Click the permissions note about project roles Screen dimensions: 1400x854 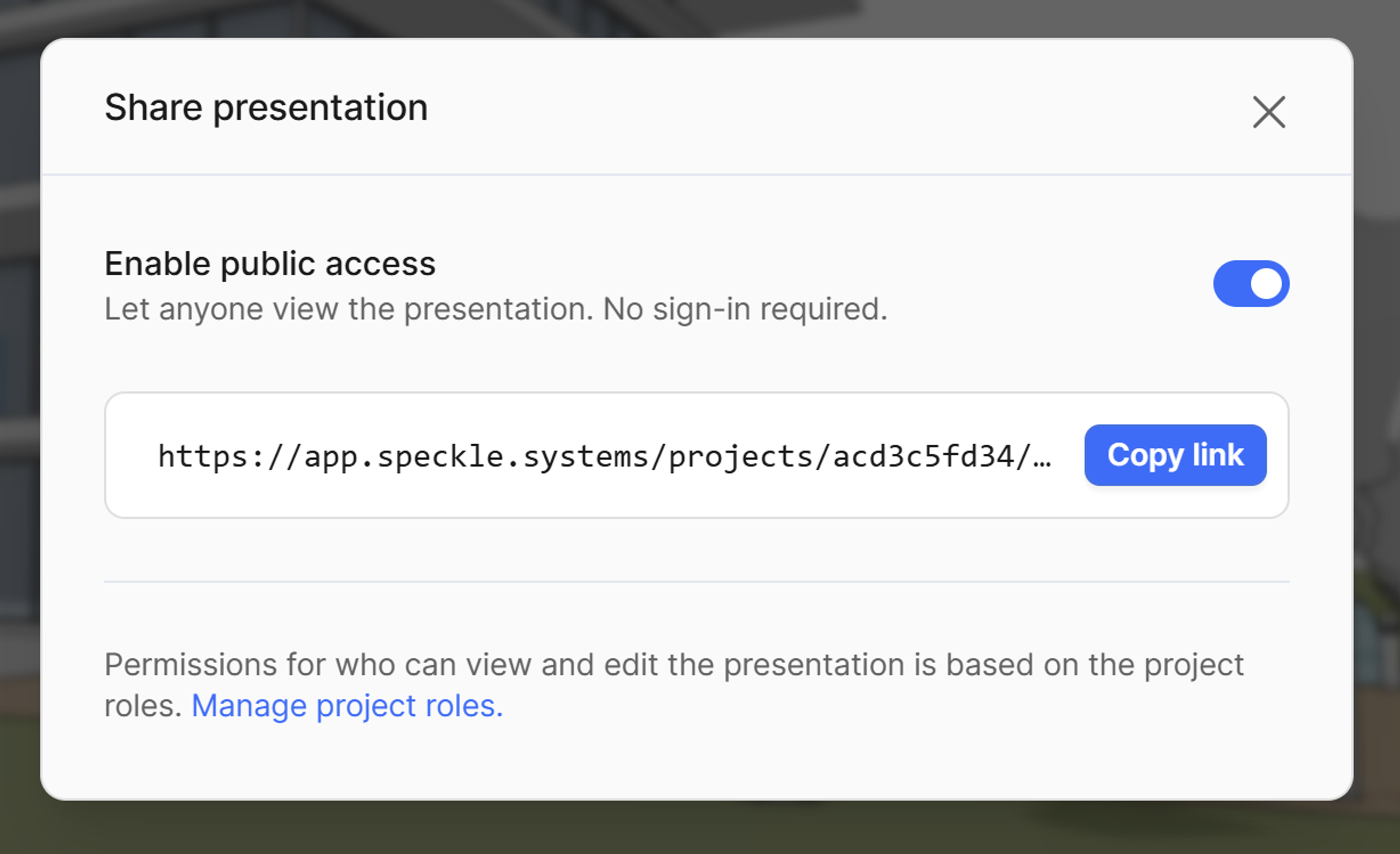[x=674, y=665]
